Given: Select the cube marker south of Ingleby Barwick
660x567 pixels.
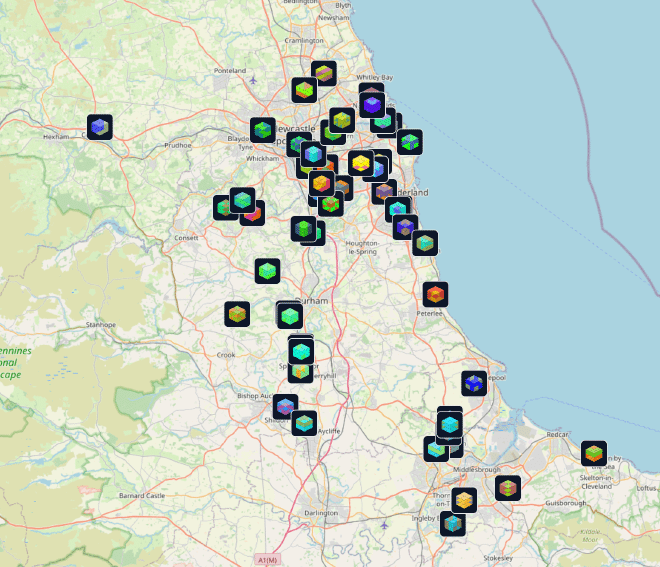Looking at the screenshot, I should tap(453, 523).
